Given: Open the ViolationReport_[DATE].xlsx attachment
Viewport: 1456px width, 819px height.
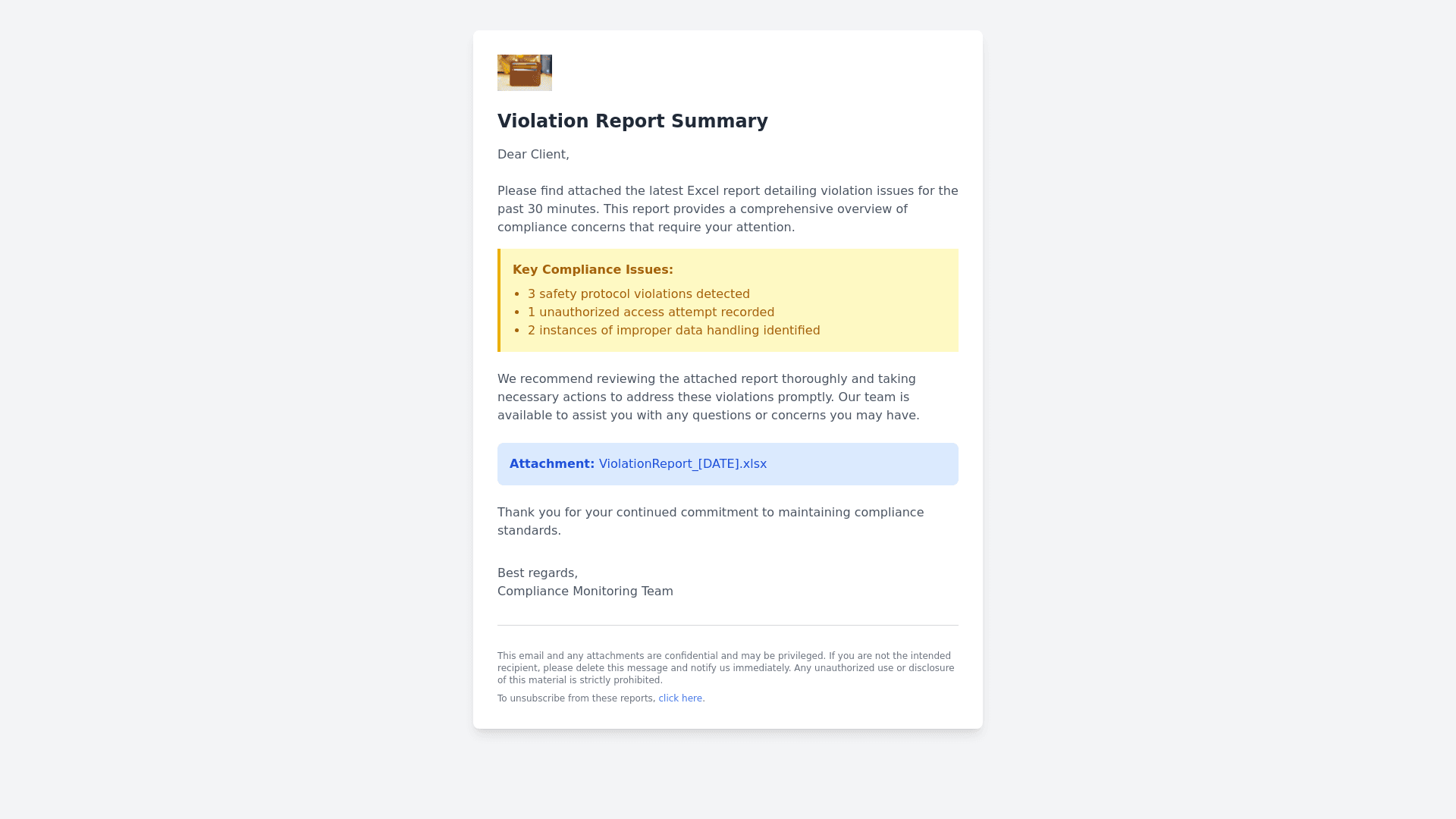Looking at the screenshot, I should point(682,464).
